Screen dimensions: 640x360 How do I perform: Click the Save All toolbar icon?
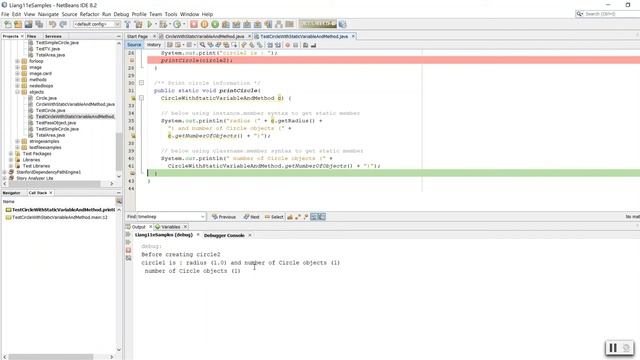39,24
